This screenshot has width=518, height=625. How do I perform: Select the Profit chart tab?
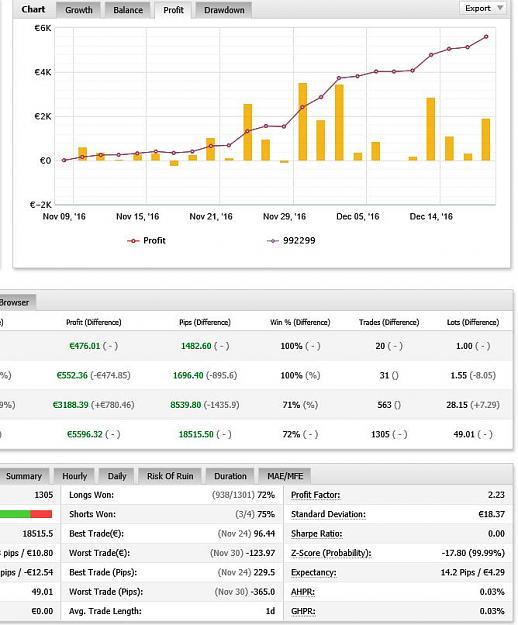point(173,10)
